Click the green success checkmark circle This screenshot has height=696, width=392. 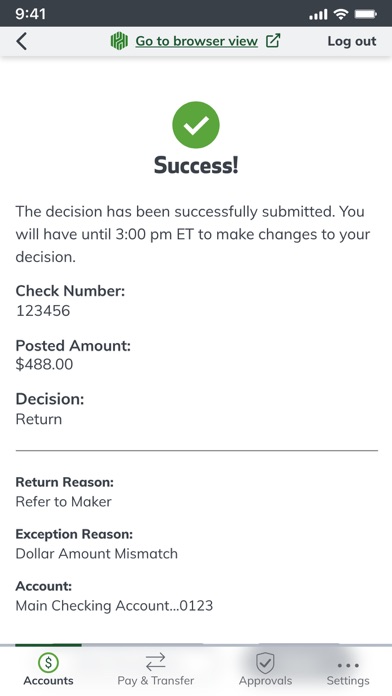point(196,125)
